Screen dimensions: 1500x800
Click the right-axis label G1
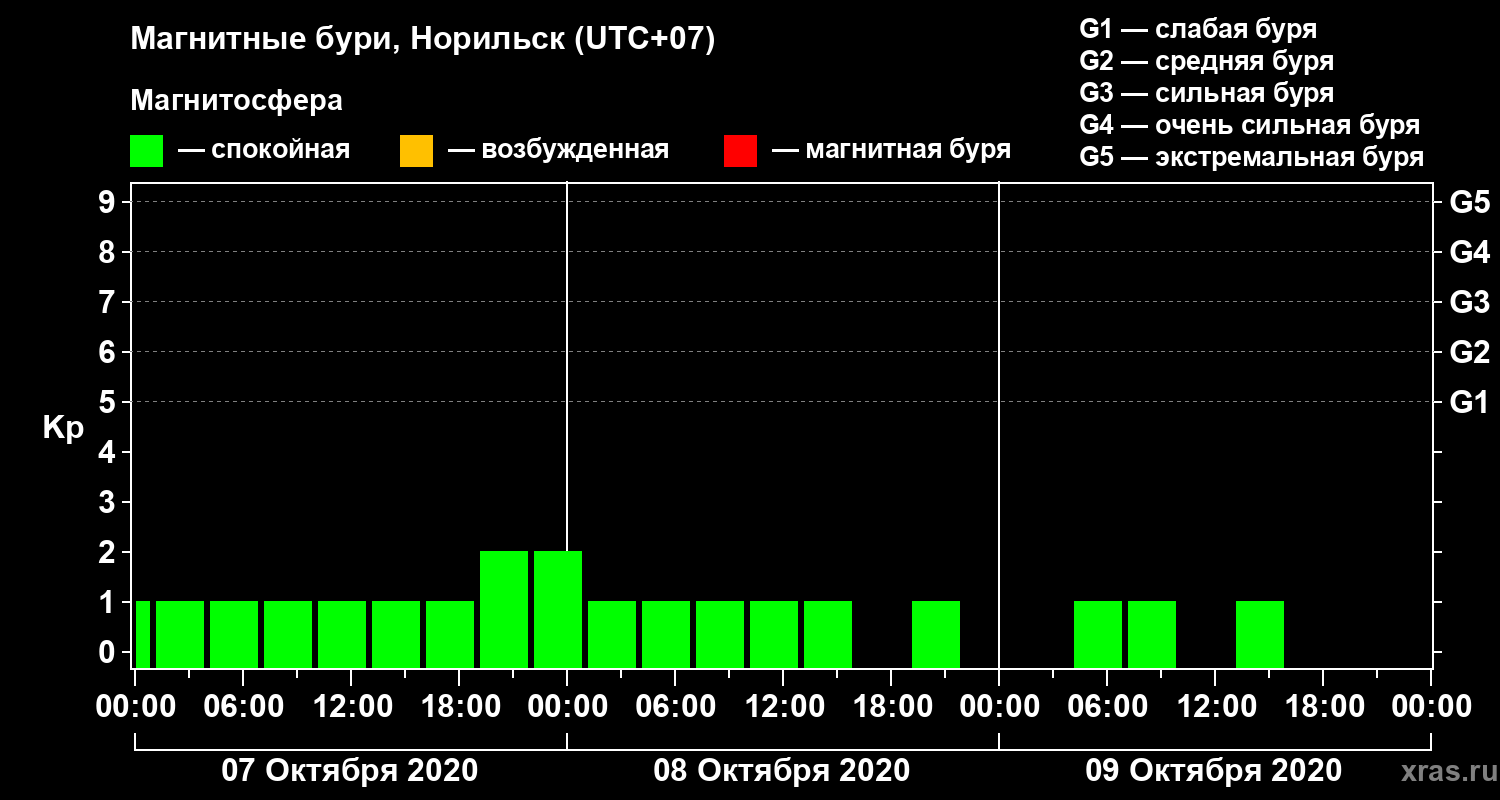pyautogui.click(x=1469, y=402)
